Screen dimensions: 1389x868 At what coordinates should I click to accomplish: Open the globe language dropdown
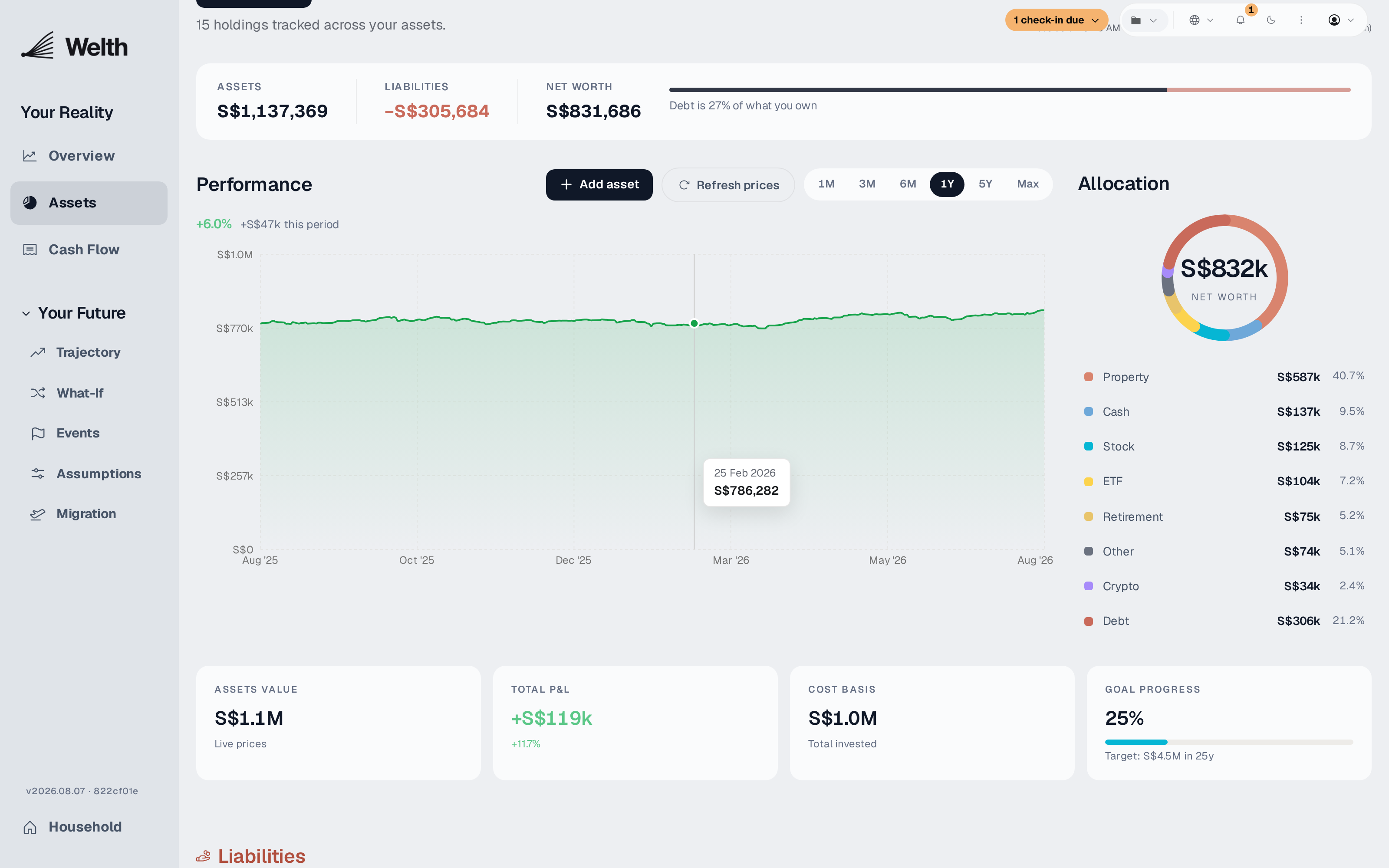(x=1201, y=20)
